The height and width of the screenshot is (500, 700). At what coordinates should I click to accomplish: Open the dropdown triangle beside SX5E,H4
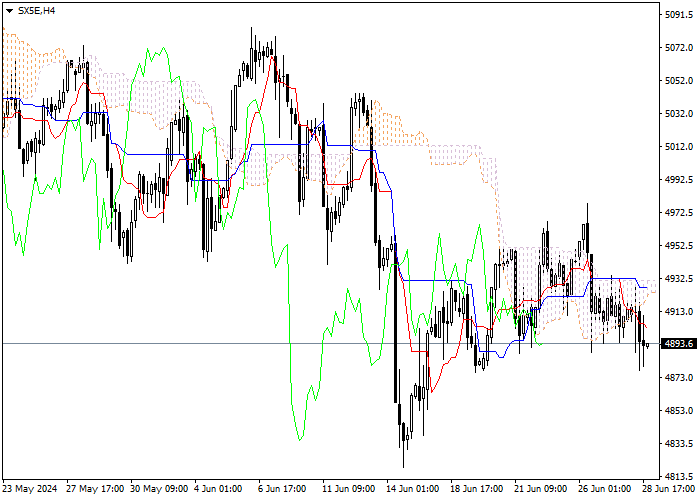click(x=9, y=11)
